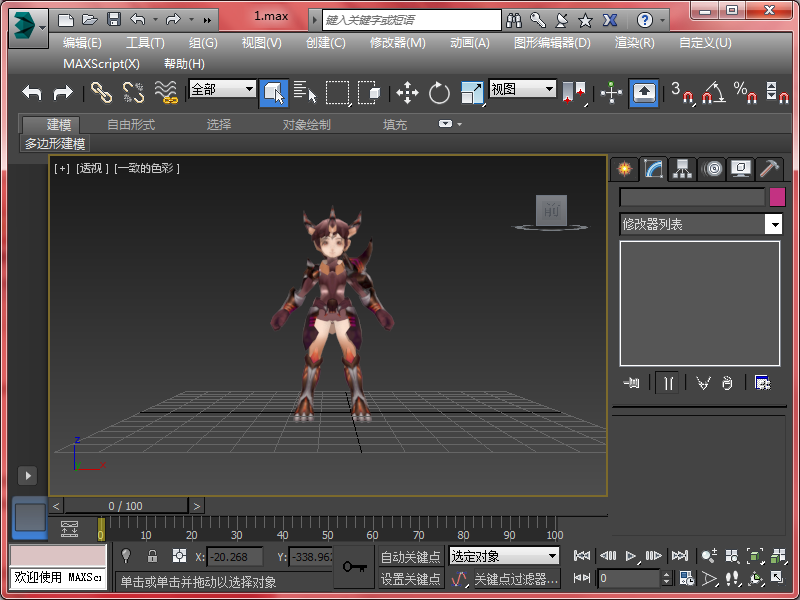The image size is (800, 600).
Task: Expand the quick access toolbar overflow arrows
Action: (207, 20)
